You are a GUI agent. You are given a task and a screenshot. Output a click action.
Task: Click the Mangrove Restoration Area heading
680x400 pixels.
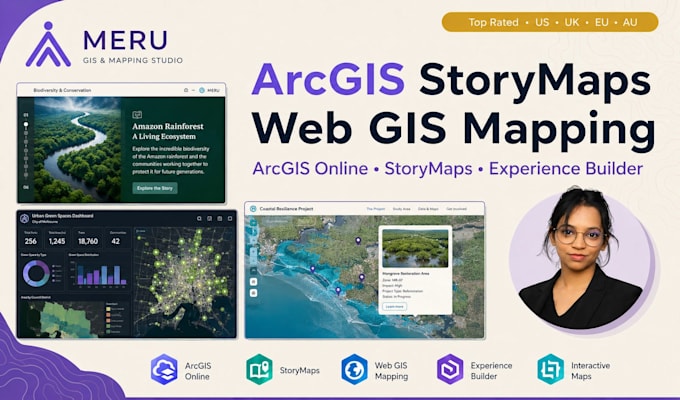(x=406, y=274)
